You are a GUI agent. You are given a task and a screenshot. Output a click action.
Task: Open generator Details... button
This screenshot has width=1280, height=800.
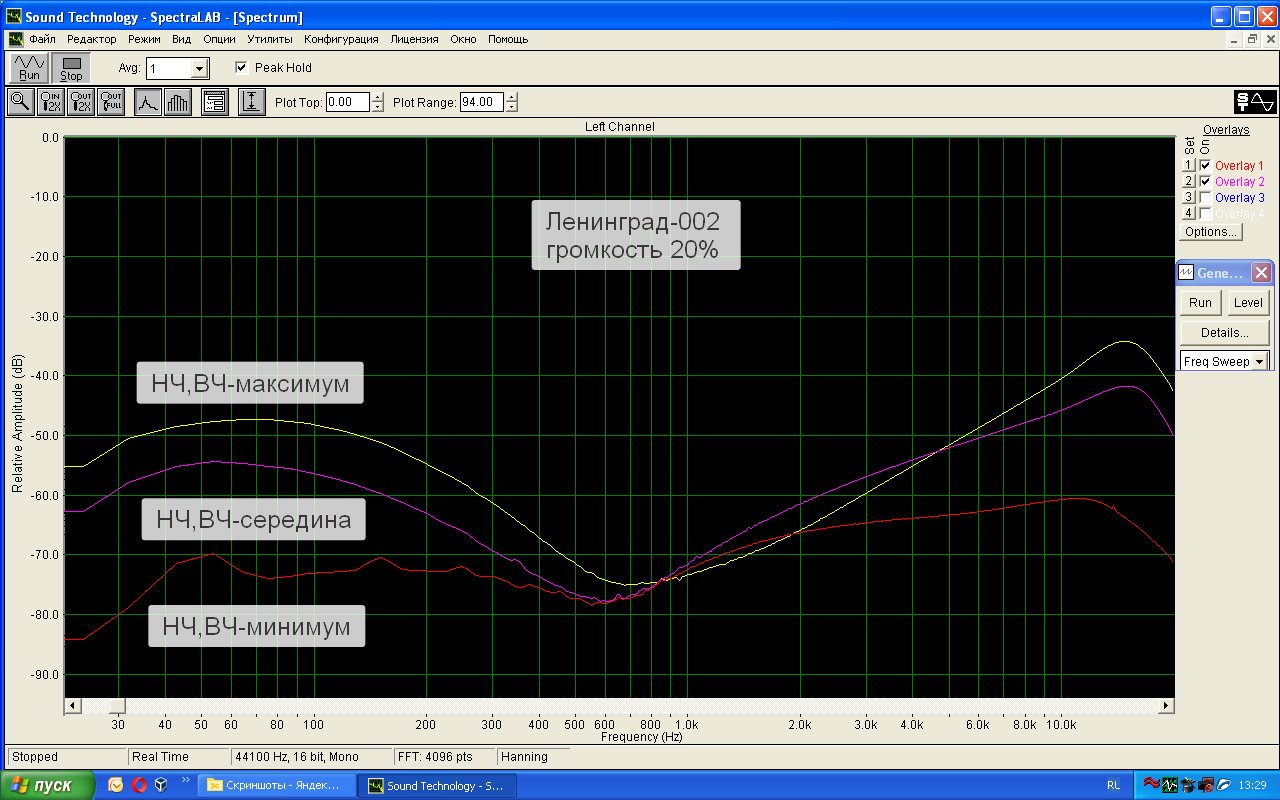click(x=1225, y=333)
